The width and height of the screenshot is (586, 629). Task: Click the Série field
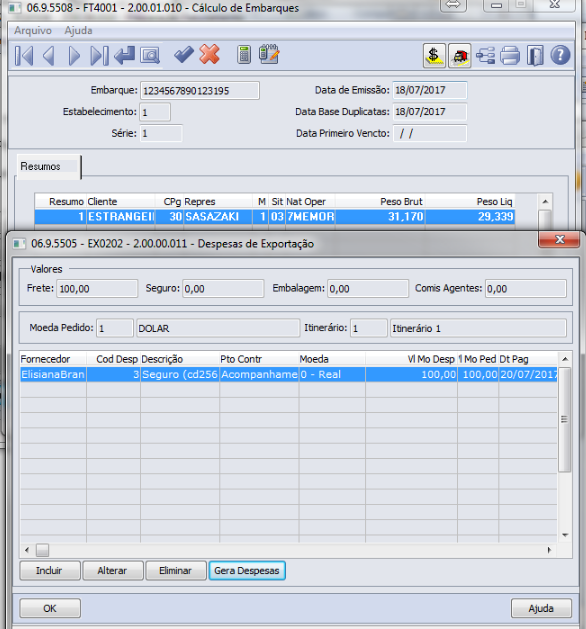click(x=161, y=133)
